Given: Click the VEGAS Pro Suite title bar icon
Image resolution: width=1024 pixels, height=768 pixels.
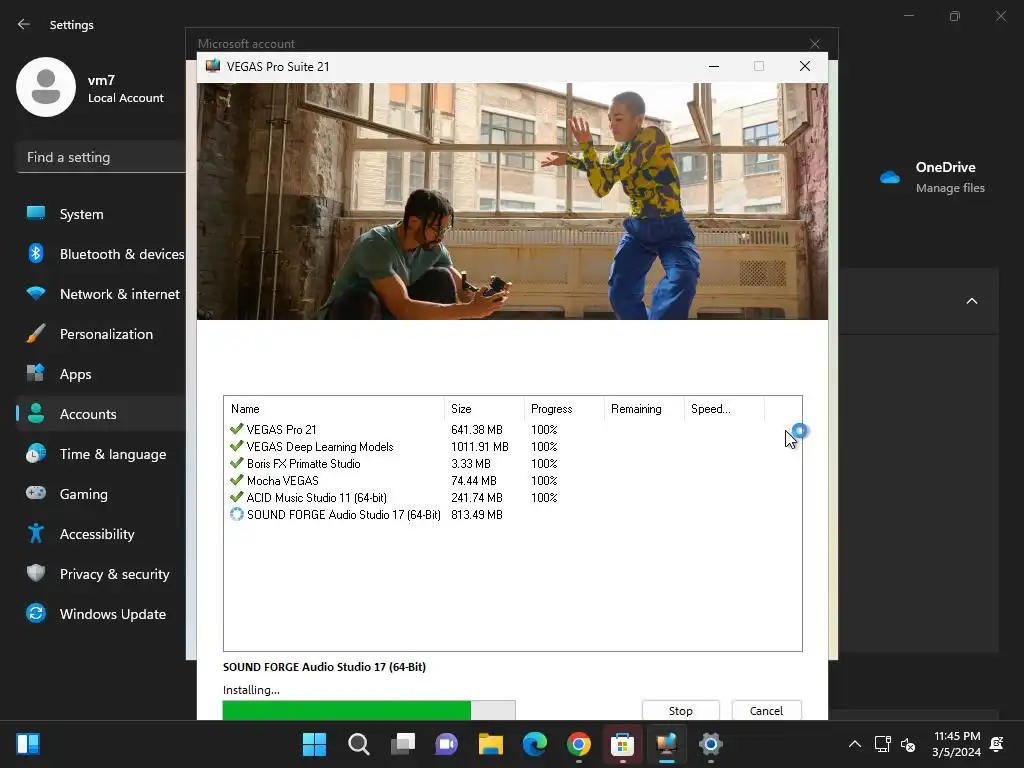Looking at the screenshot, I should [212, 66].
